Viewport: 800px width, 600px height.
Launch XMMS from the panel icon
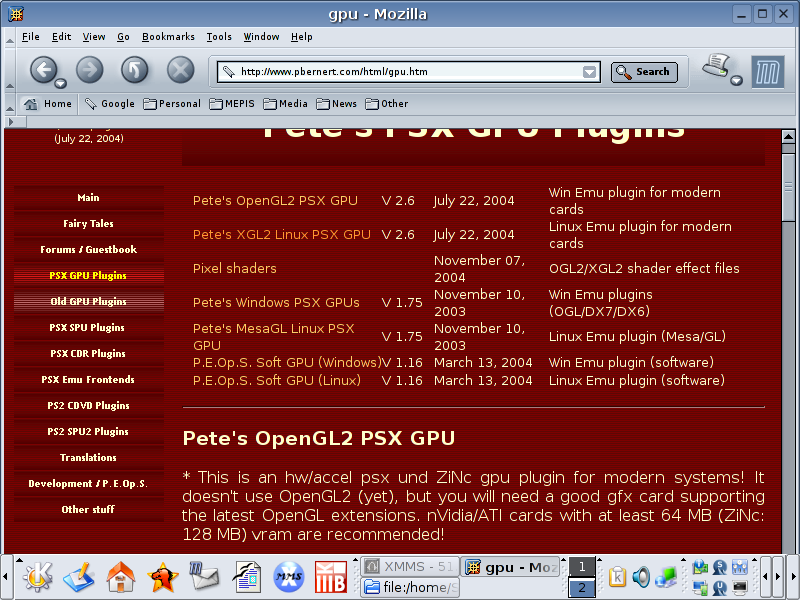290,578
